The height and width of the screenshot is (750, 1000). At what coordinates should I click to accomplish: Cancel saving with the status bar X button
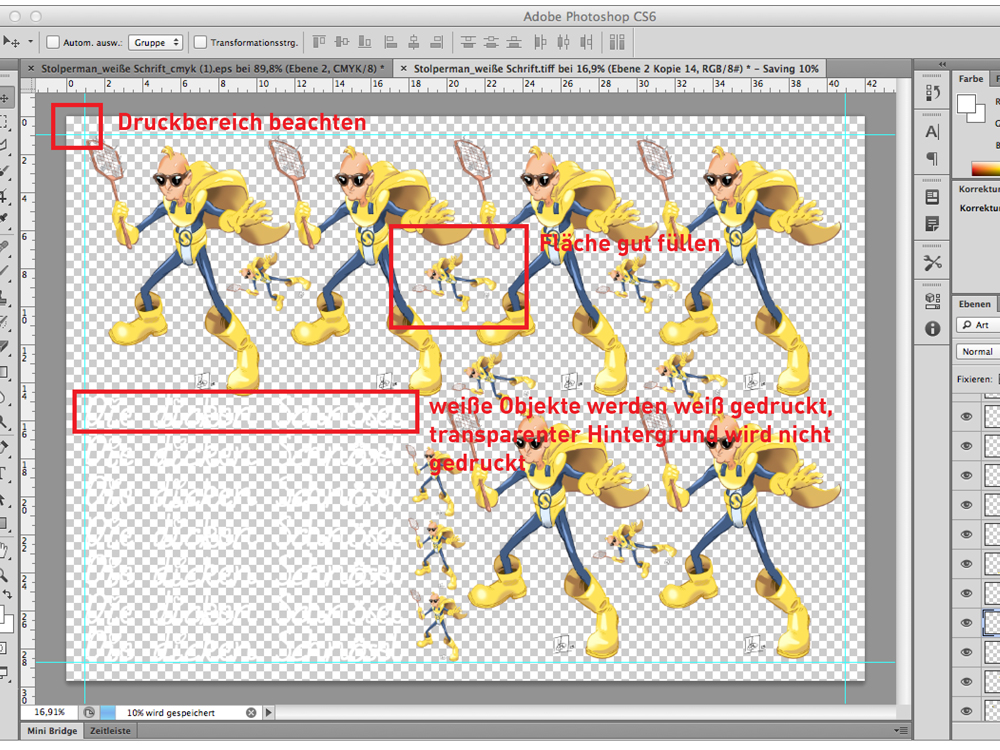click(251, 712)
